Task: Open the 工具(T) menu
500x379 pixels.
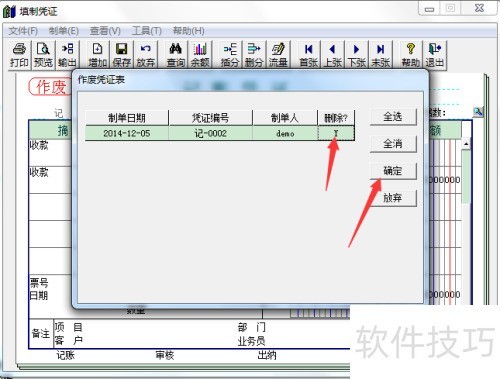Action: [x=147, y=31]
